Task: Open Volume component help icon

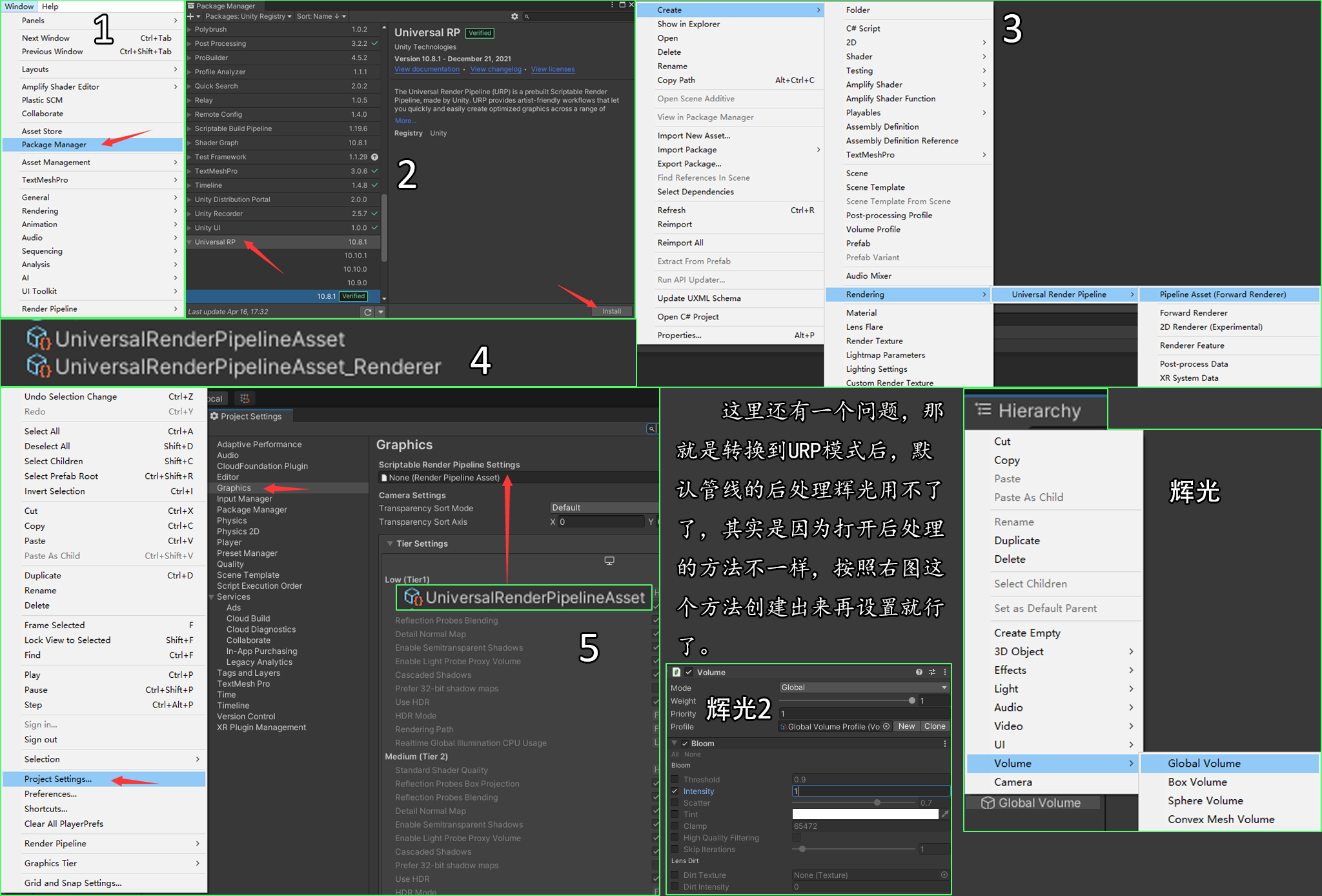Action: click(919, 672)
